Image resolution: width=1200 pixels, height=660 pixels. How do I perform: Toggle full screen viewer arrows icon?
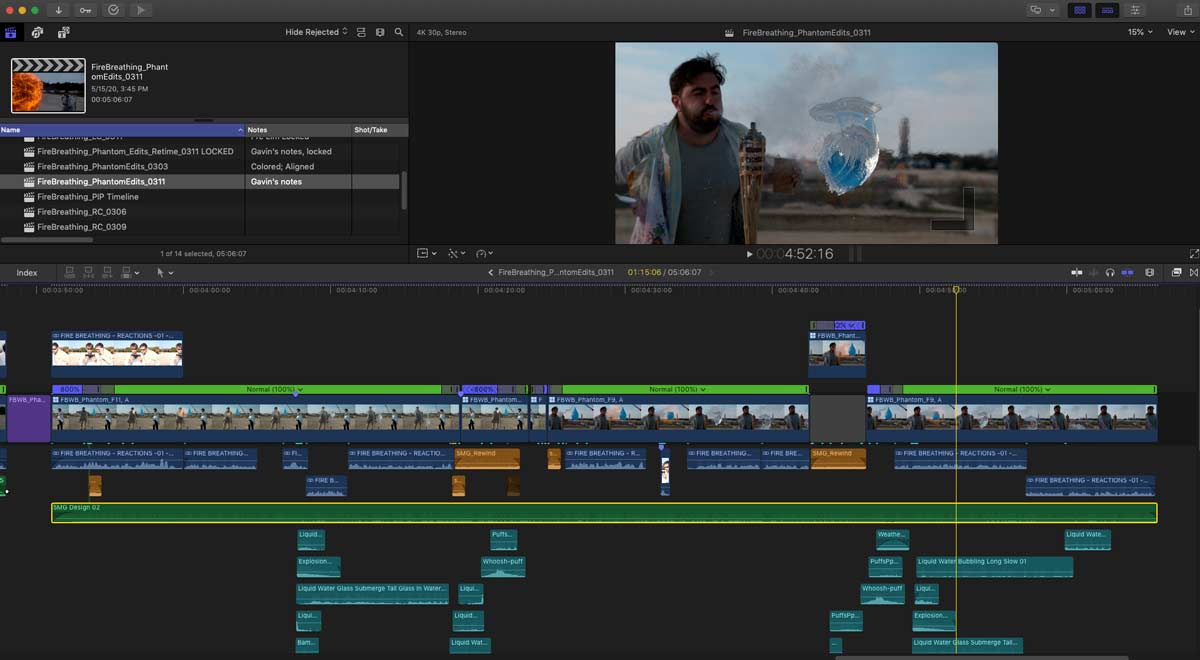[1194, 254]
